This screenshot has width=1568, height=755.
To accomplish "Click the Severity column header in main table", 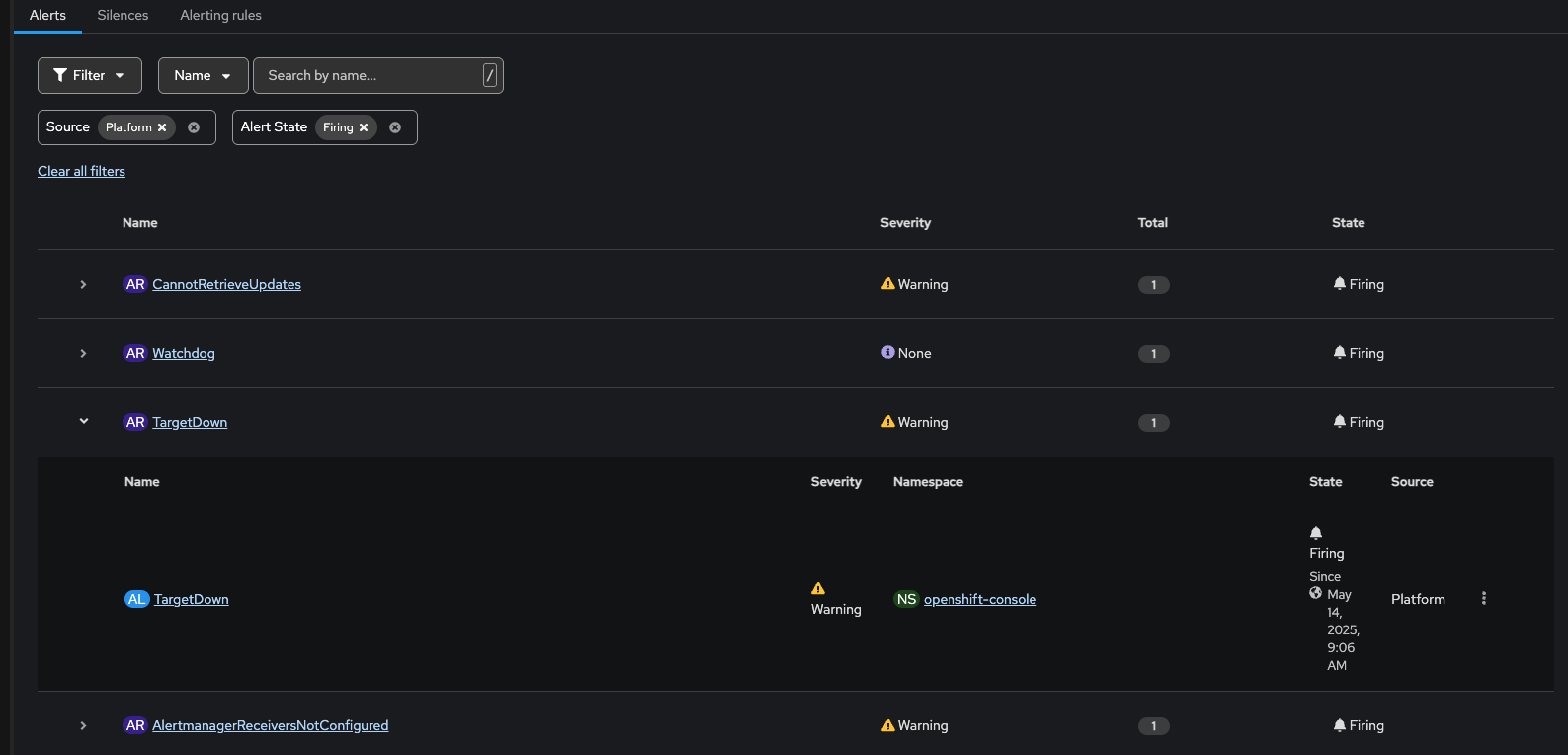I will click(905, 223).
